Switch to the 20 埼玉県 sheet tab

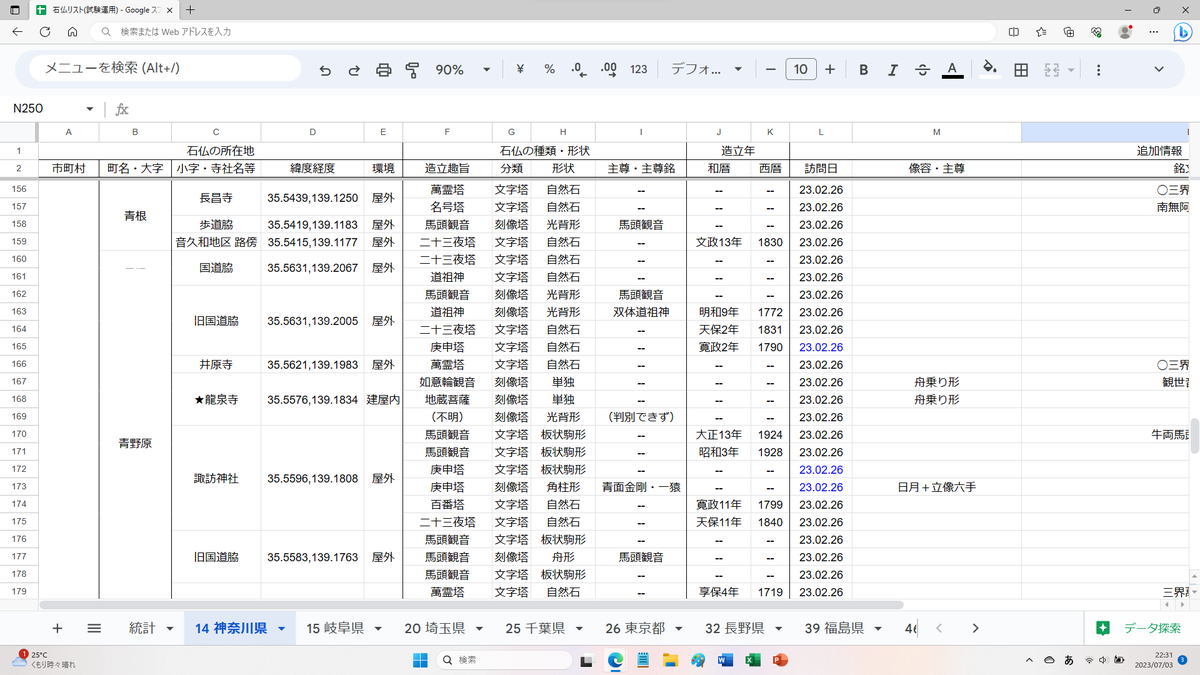tap(435, 628)
